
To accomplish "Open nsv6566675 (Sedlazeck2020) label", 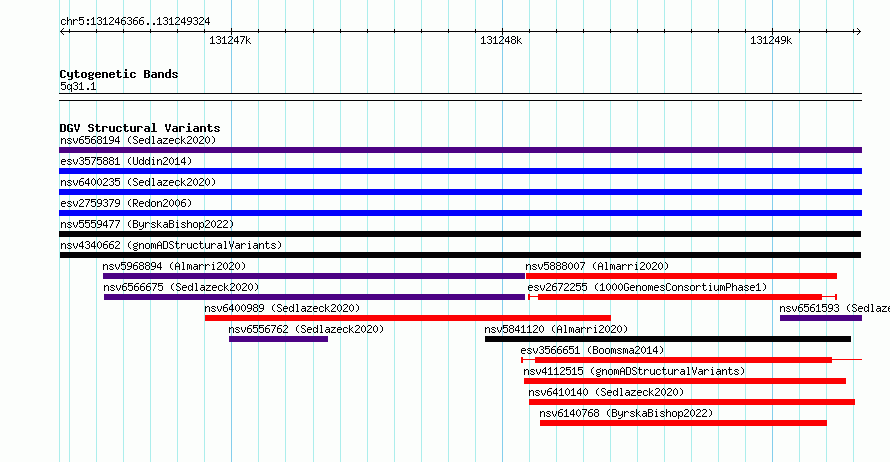I will (181, 287).
